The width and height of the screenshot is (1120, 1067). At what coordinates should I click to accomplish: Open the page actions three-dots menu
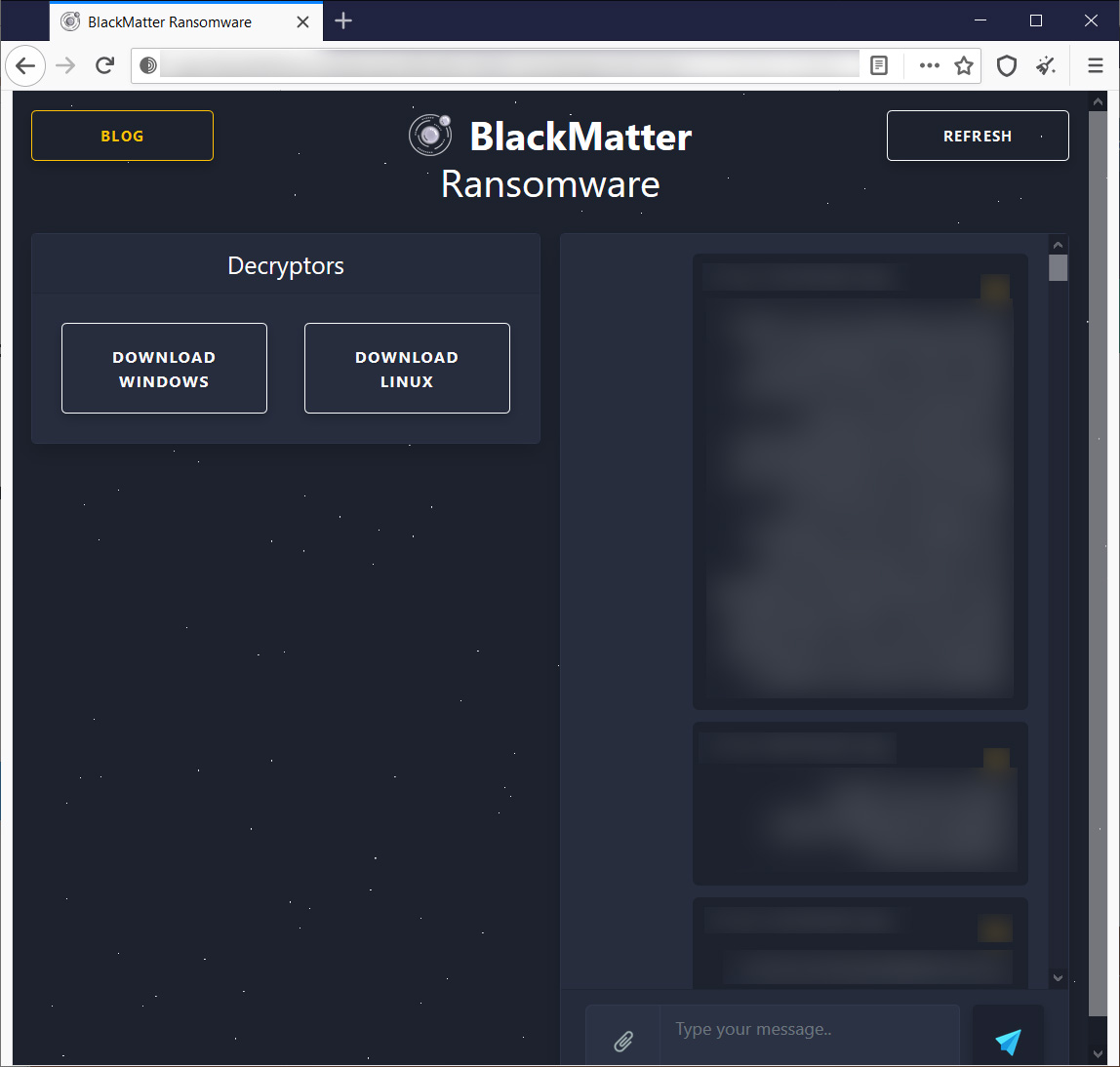point(930,65)
